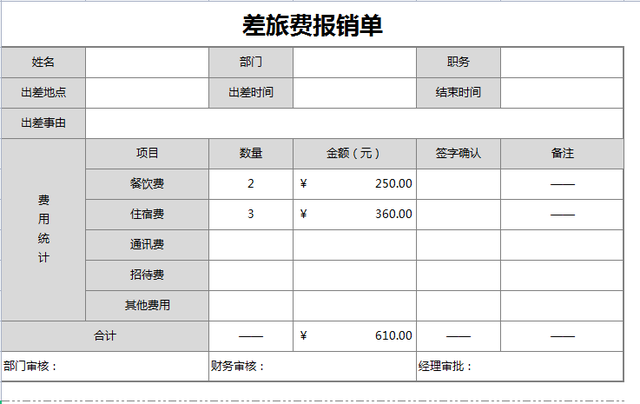Click the 备注 dash in 合计 row
Screen dimensions: 640x404
pyautogui.click(x=562, y=336)
